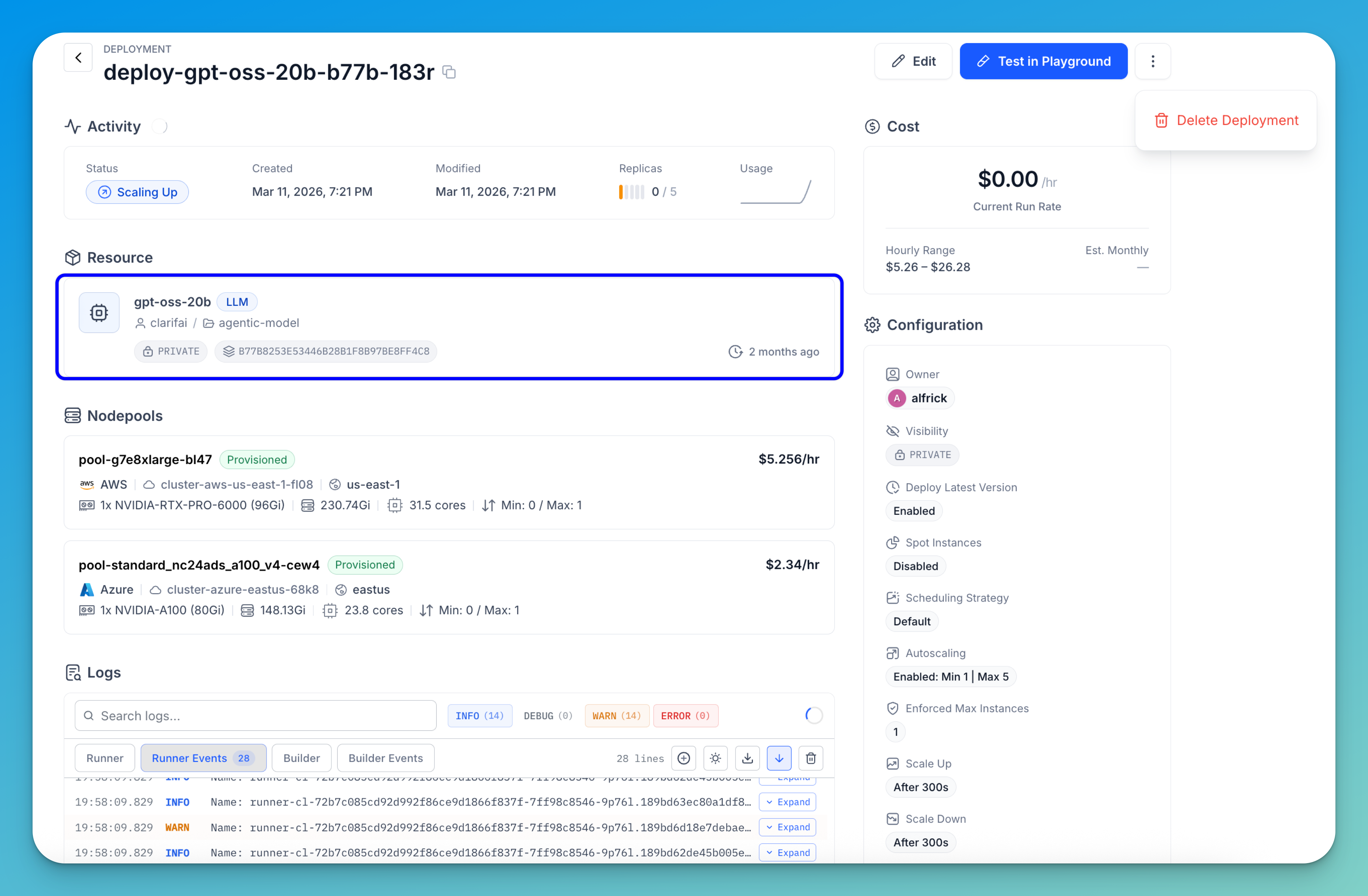Toggle the INFO (14) log filter
1368x896 pixels.
[x=479, y=716]
